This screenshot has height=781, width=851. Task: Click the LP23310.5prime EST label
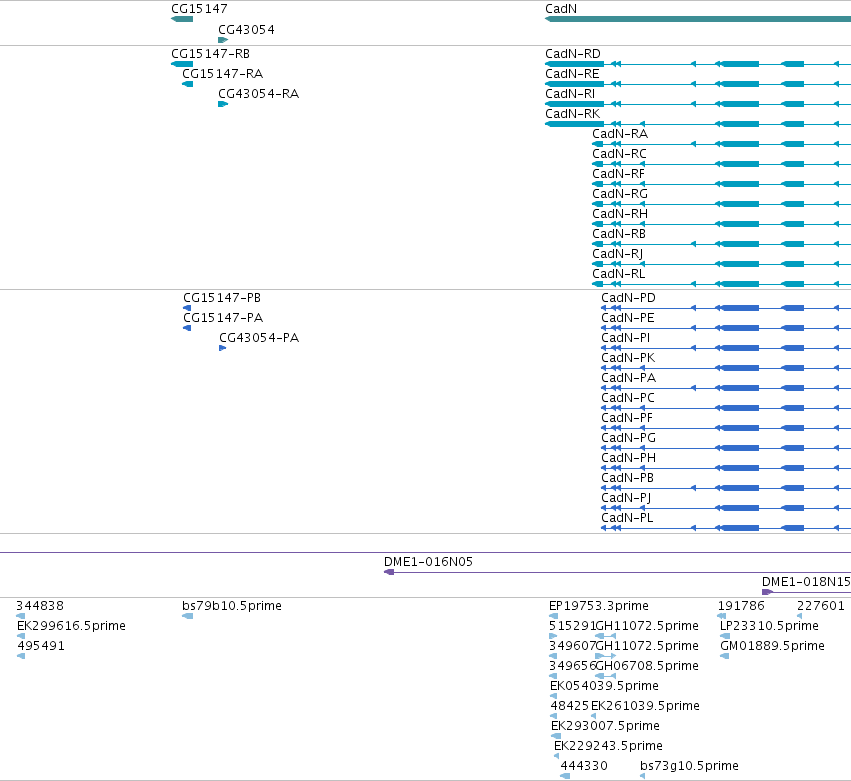coord(769,626)
